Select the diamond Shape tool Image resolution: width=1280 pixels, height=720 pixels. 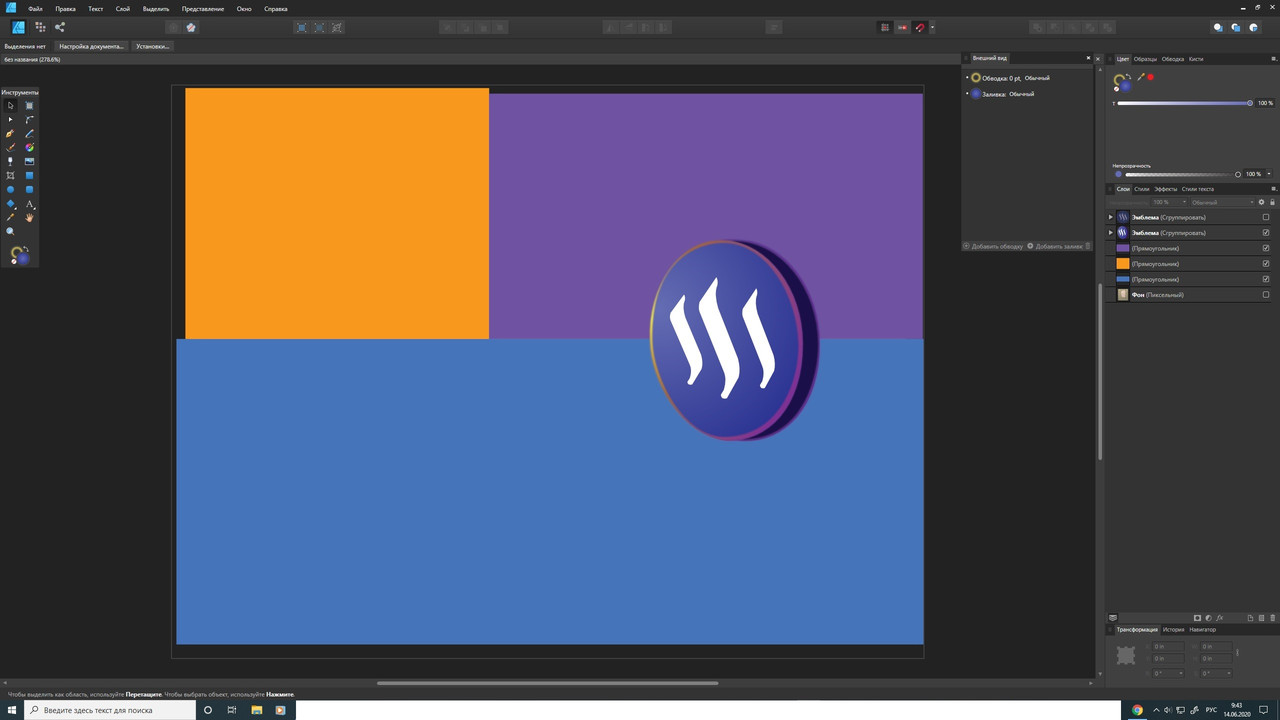pyautogui.click(x=10, y=203)
